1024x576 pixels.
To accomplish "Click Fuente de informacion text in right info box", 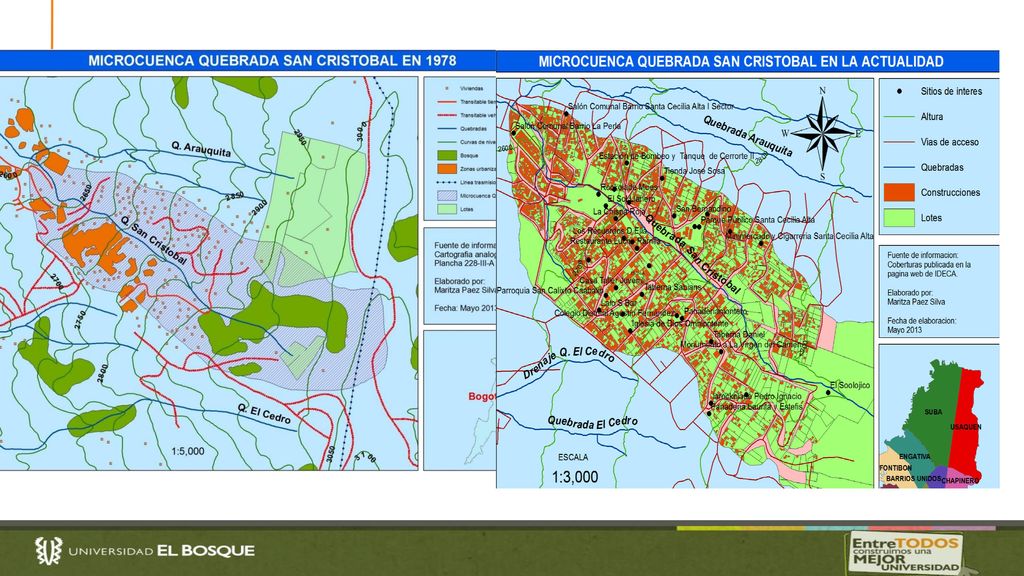I will pyautogui.click(x=922, y=255).
